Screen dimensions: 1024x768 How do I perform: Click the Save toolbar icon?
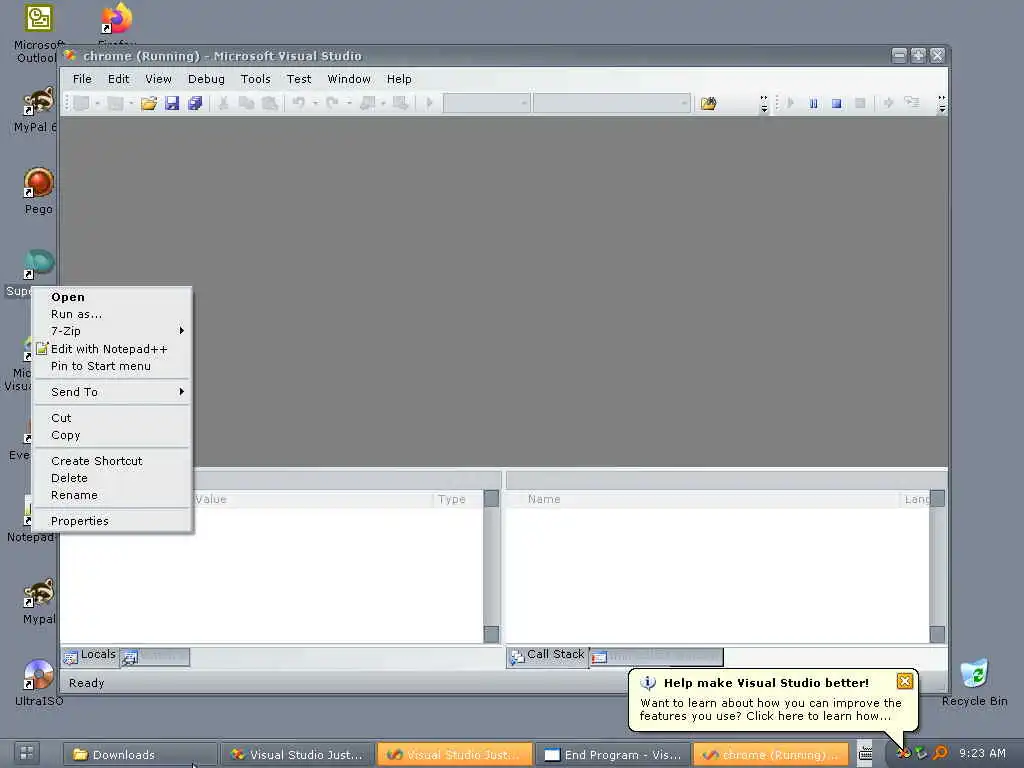click(x=172, y=103)
